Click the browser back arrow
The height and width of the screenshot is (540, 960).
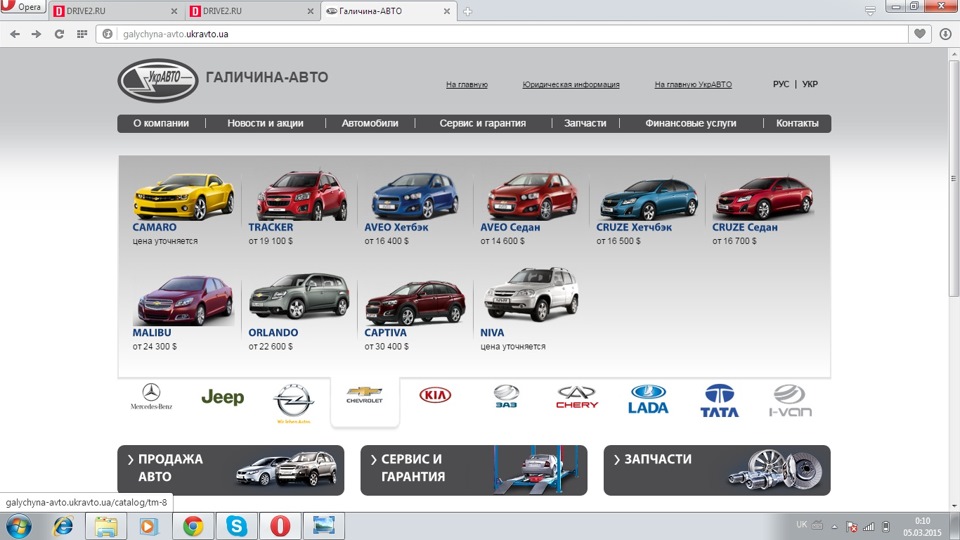15,34
